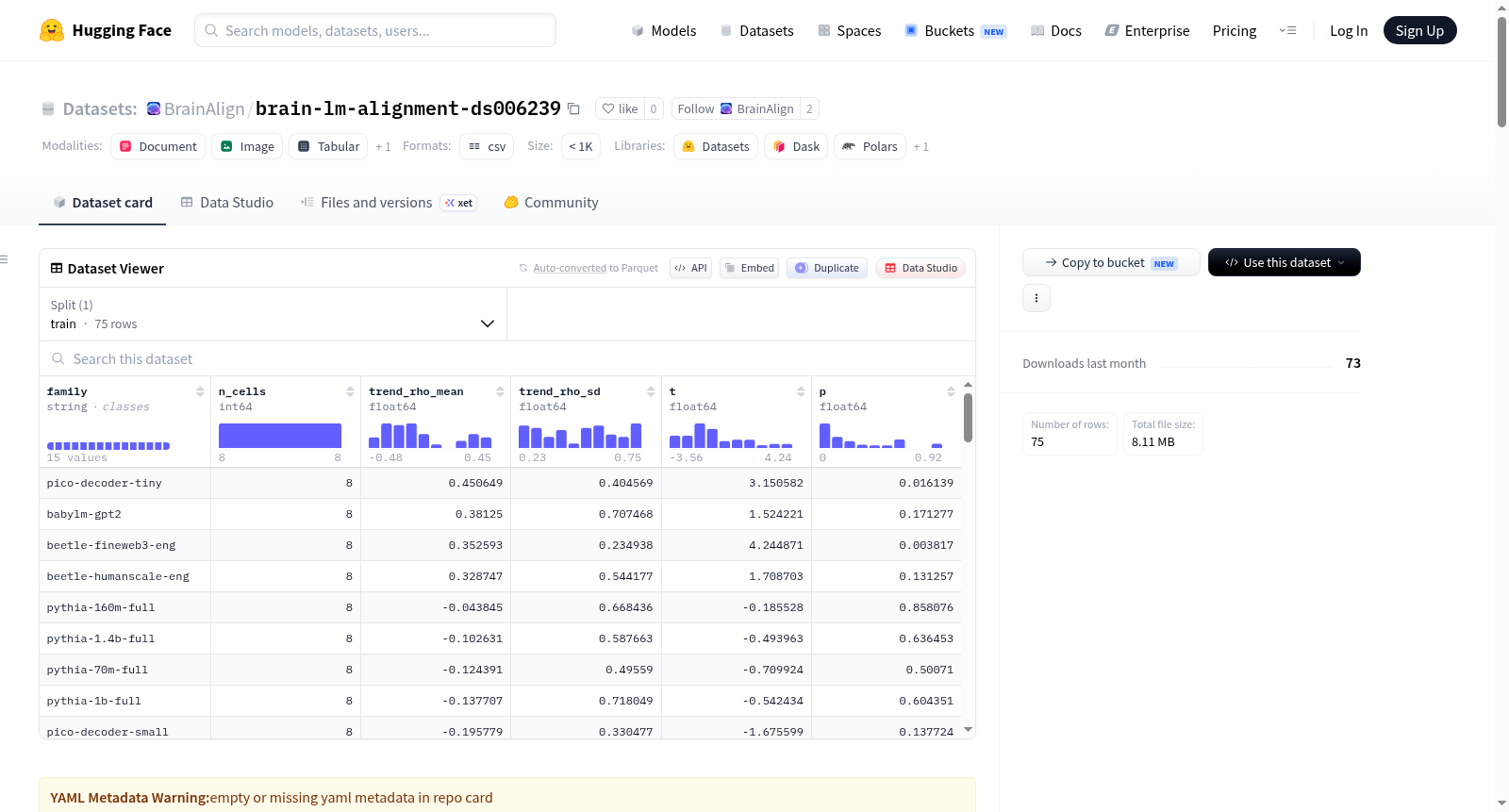The image size is (1509, 812).
Task: Open the API button in viewer
Action: [x=690, y=268]
